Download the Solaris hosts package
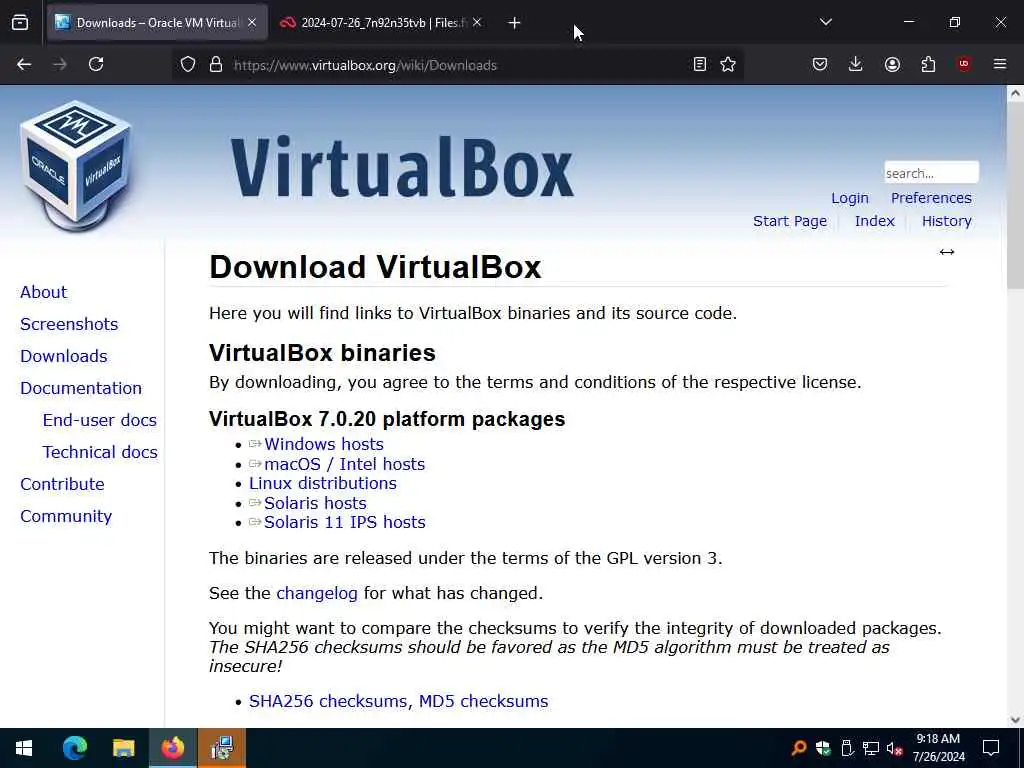 click(315, 504)
